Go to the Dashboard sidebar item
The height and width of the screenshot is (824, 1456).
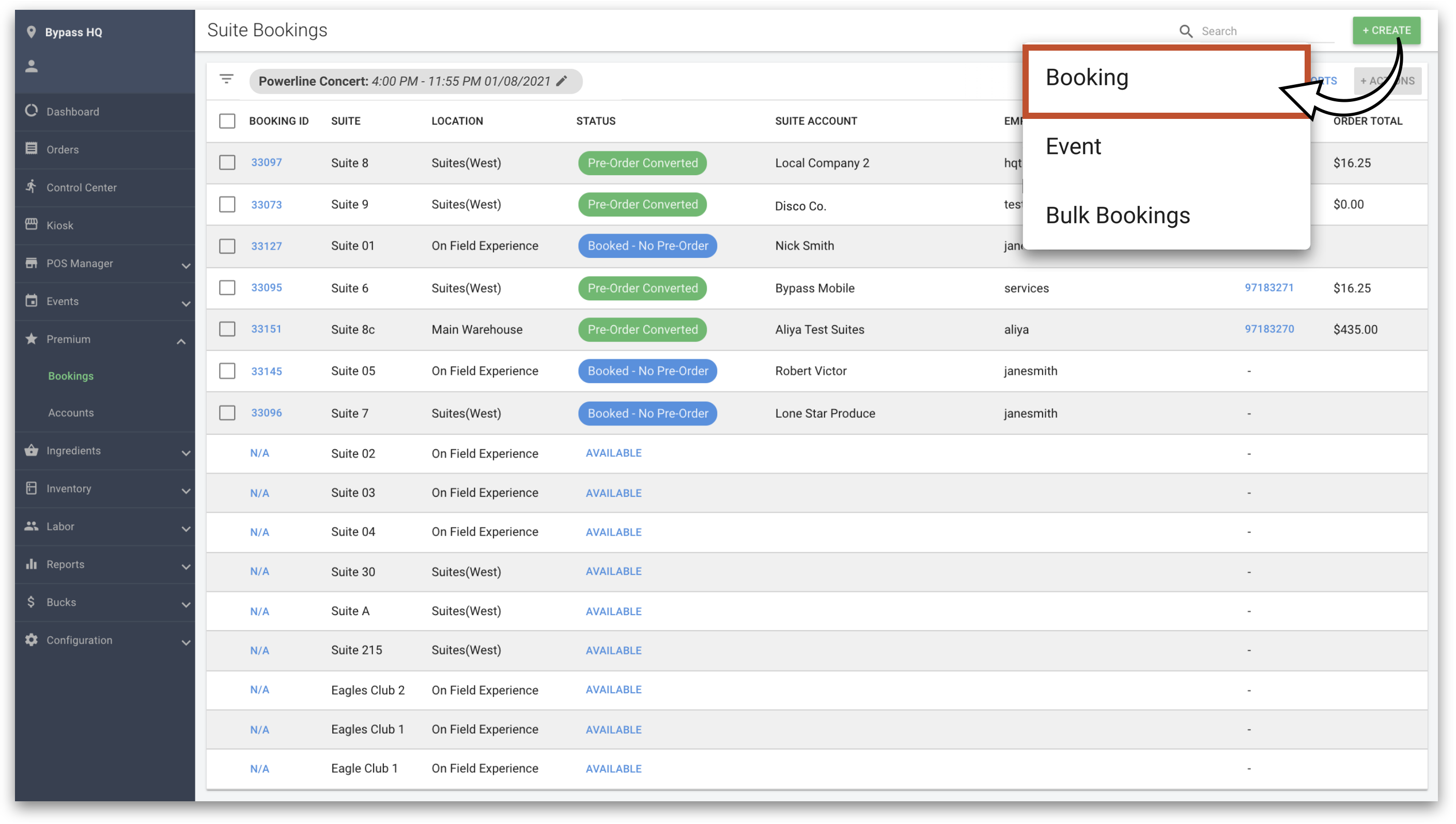tap(105, 112)
